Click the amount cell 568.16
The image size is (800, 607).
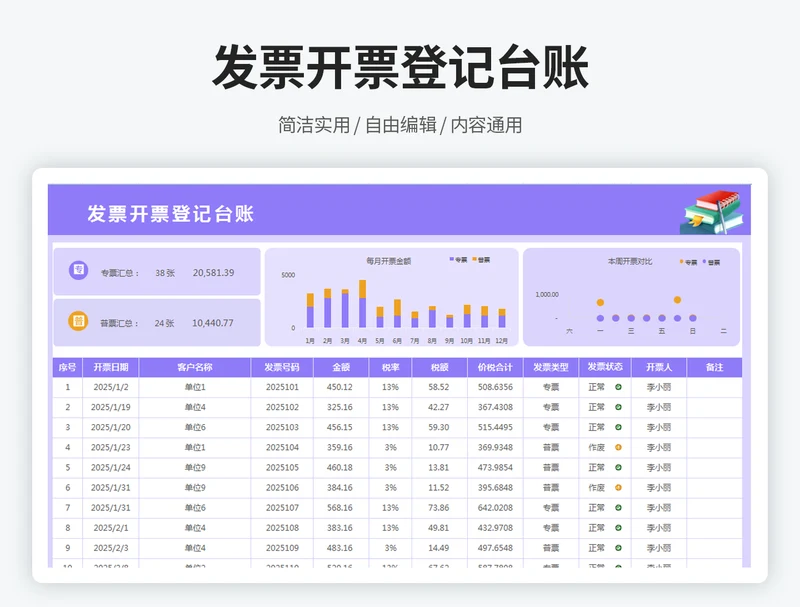339,508
